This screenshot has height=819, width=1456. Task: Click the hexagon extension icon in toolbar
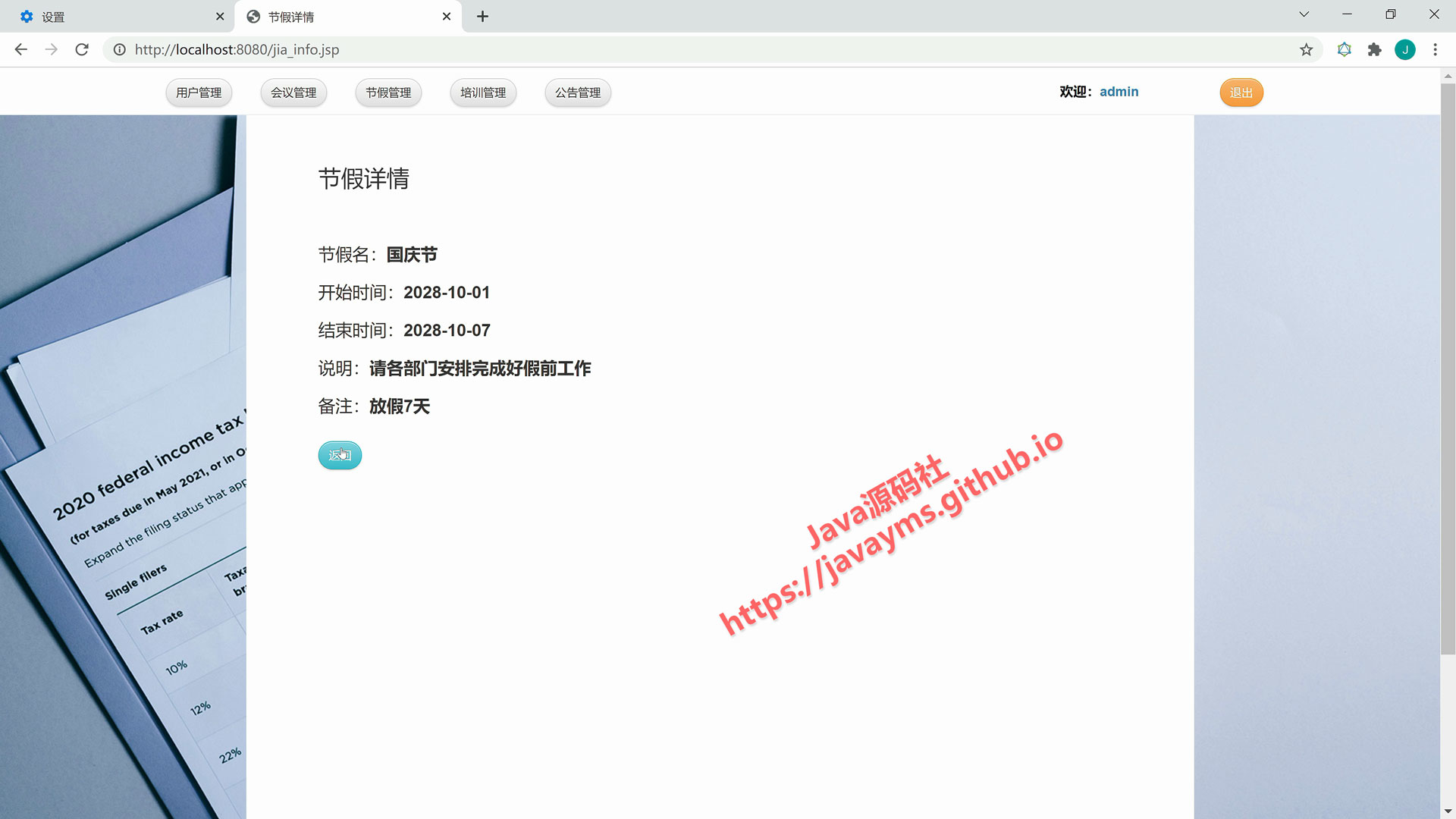1344,49
